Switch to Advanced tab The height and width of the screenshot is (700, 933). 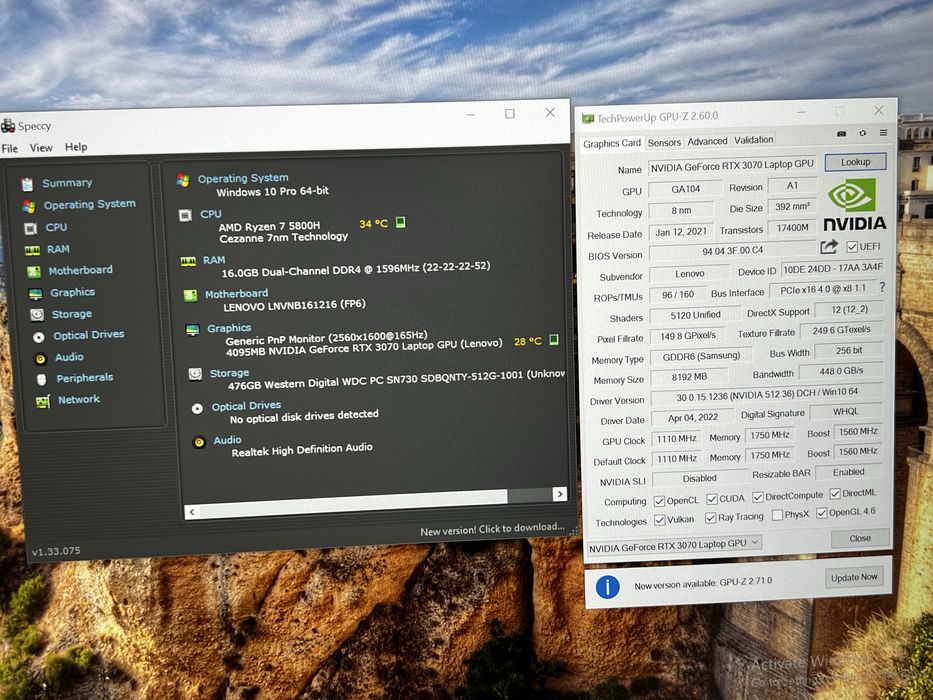point(707,142)
